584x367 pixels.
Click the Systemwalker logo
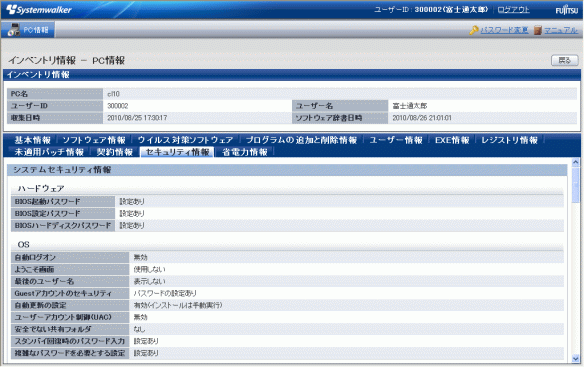click(39, 10)
